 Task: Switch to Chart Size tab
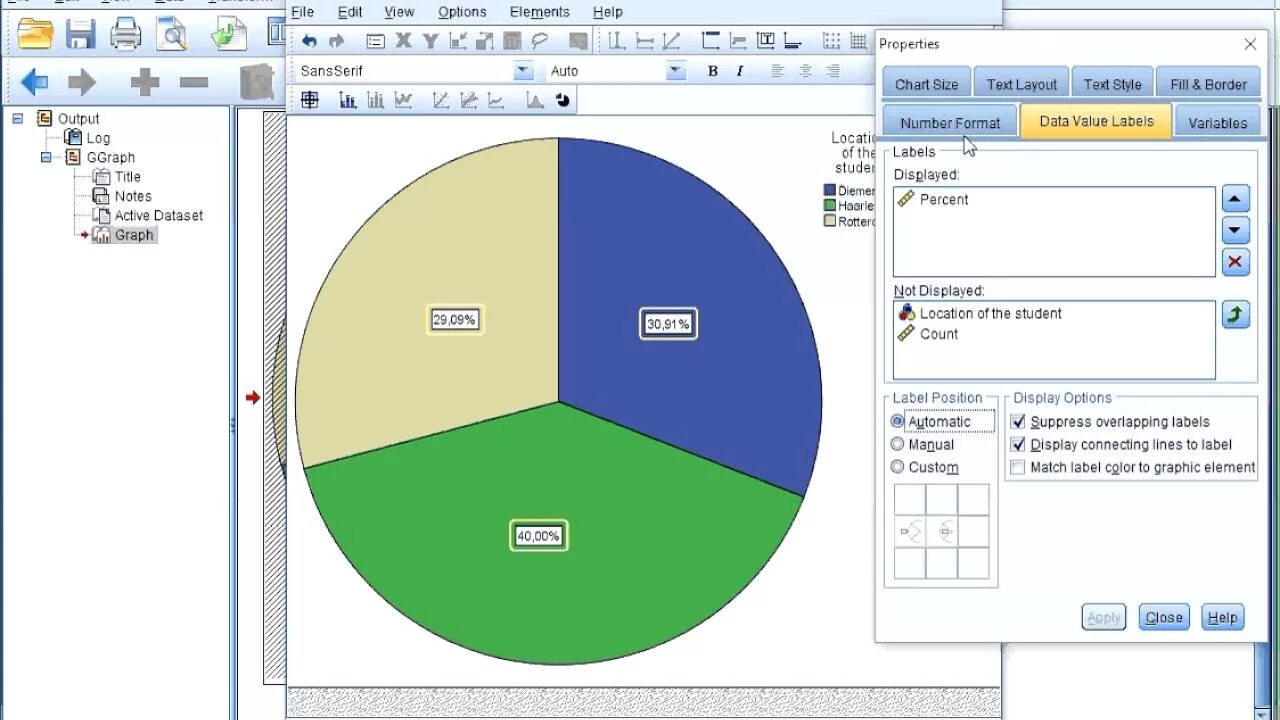tap(926, 84)
